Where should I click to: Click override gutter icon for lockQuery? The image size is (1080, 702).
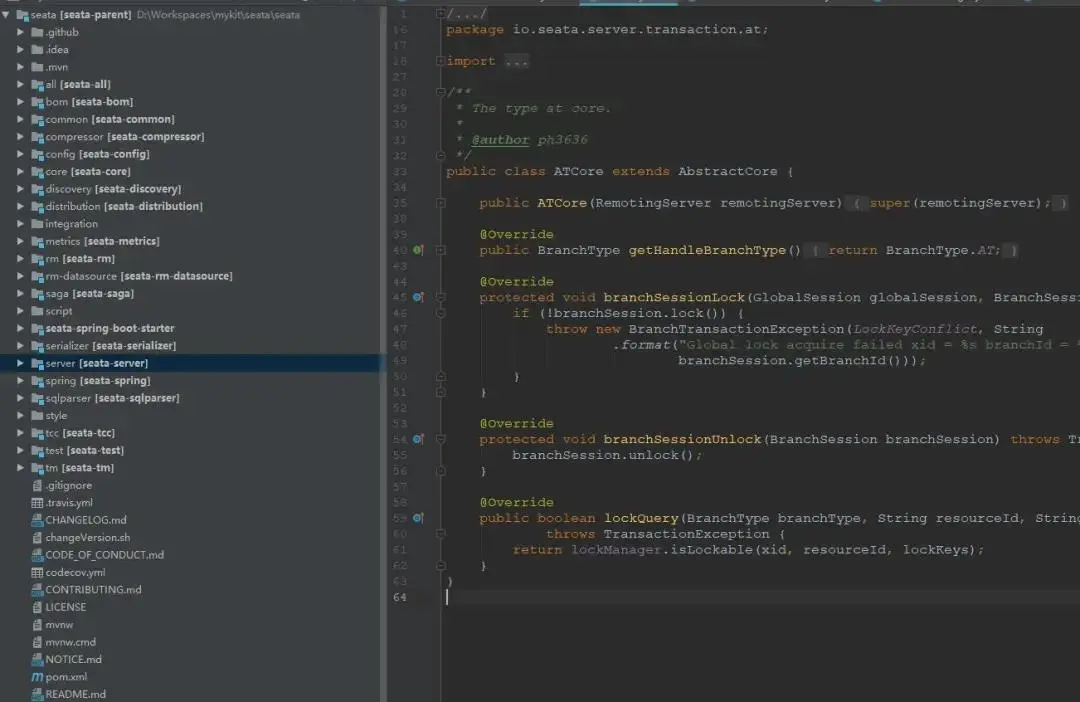coord(418,518)
